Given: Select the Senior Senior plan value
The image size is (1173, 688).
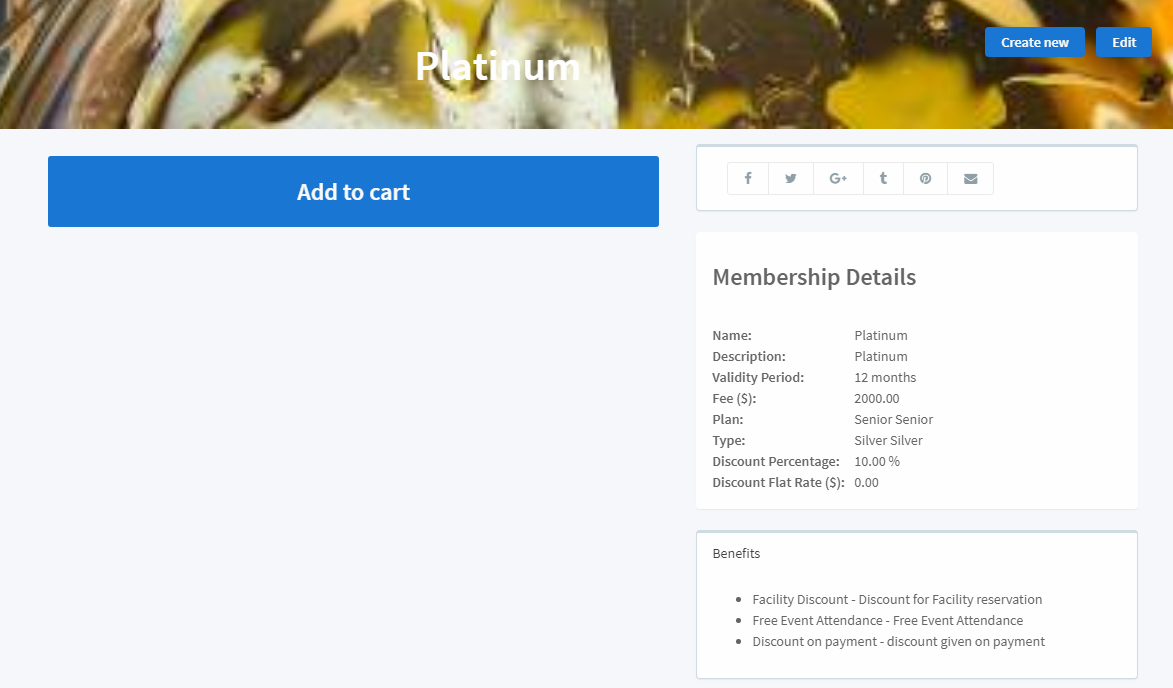Looking at the screenshot, I should tap(893, 420).
